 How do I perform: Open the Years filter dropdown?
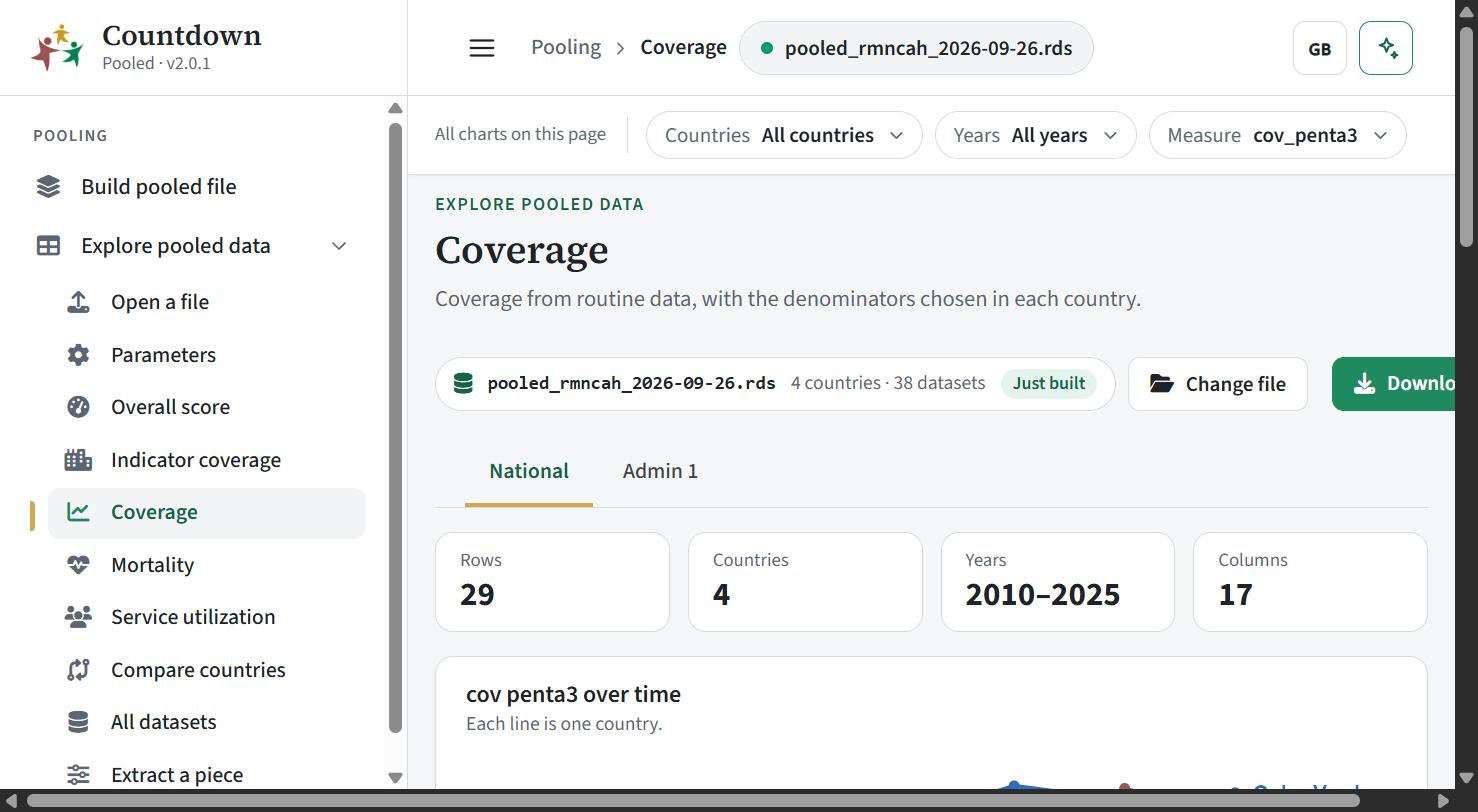[1035, 135]
